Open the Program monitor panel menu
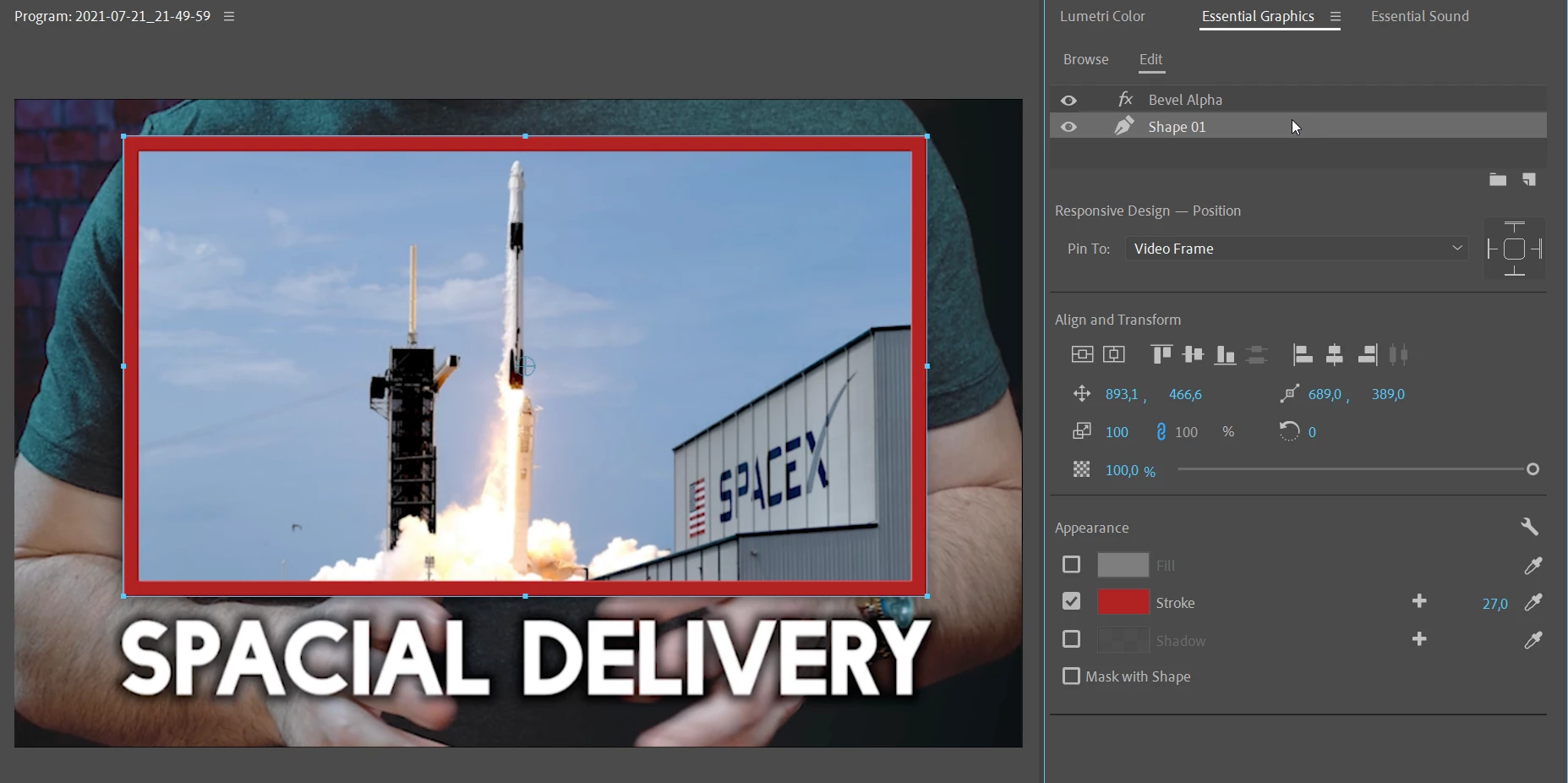Screen dimensions: 1568x783 click(229, 16)
